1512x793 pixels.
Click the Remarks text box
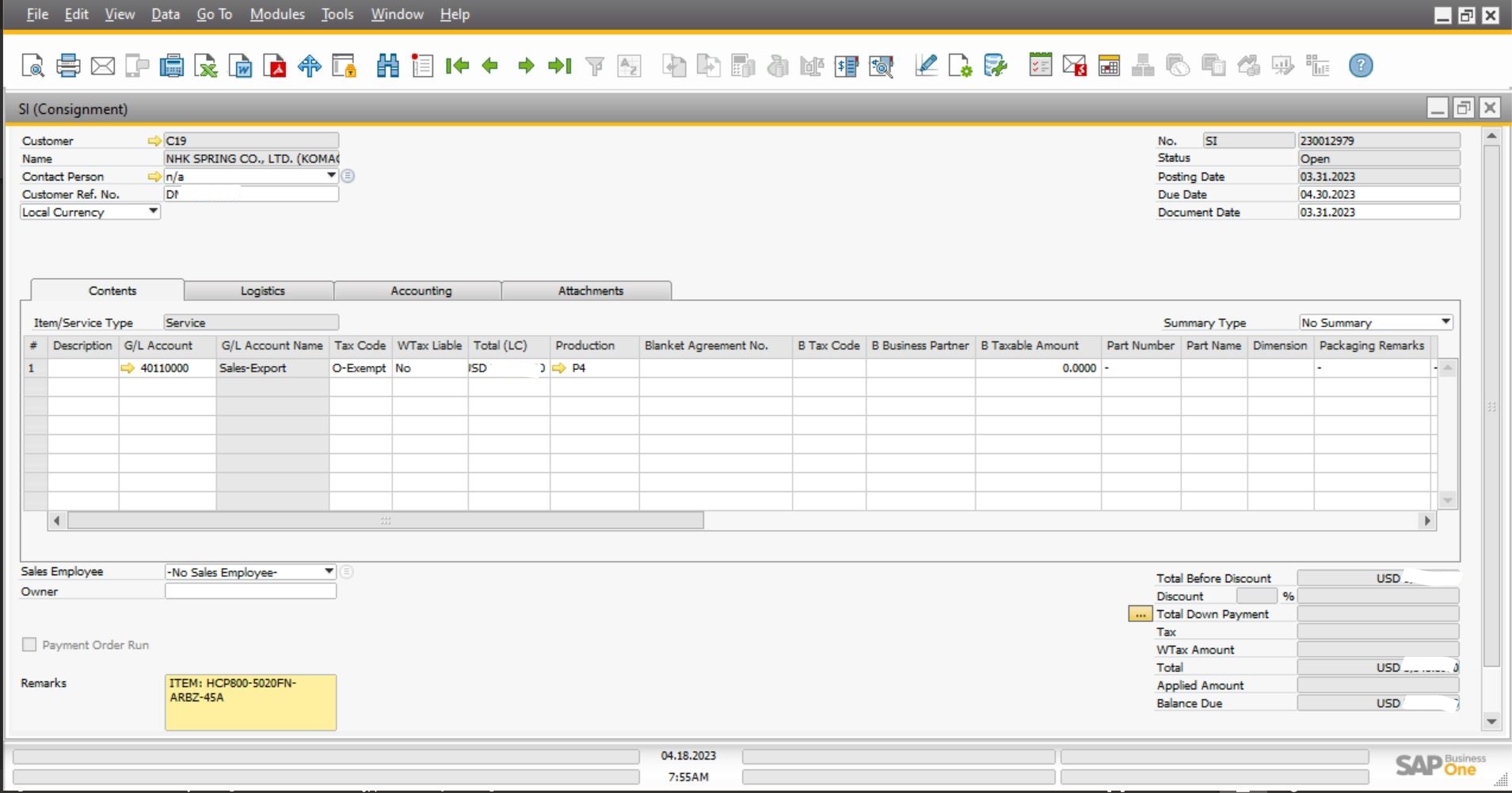click(x=250, y=702)
